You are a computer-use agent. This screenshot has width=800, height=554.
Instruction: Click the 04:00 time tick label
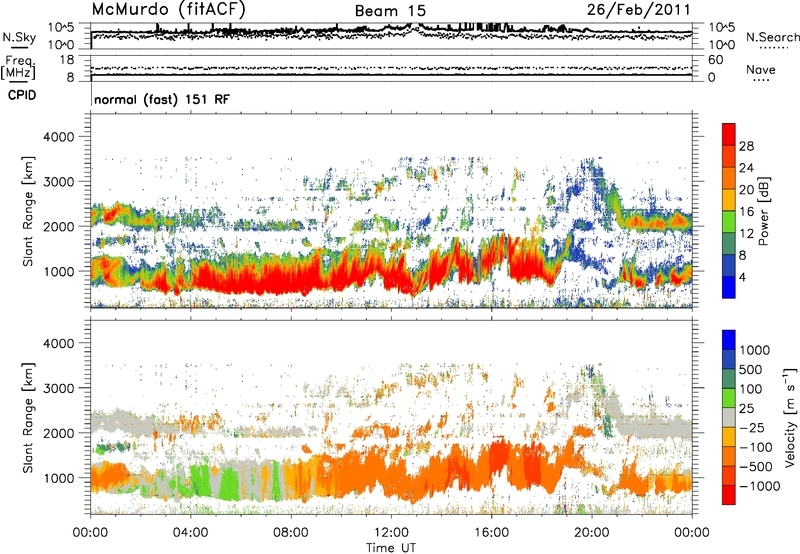pyautogui.click(x=190, y=533)
